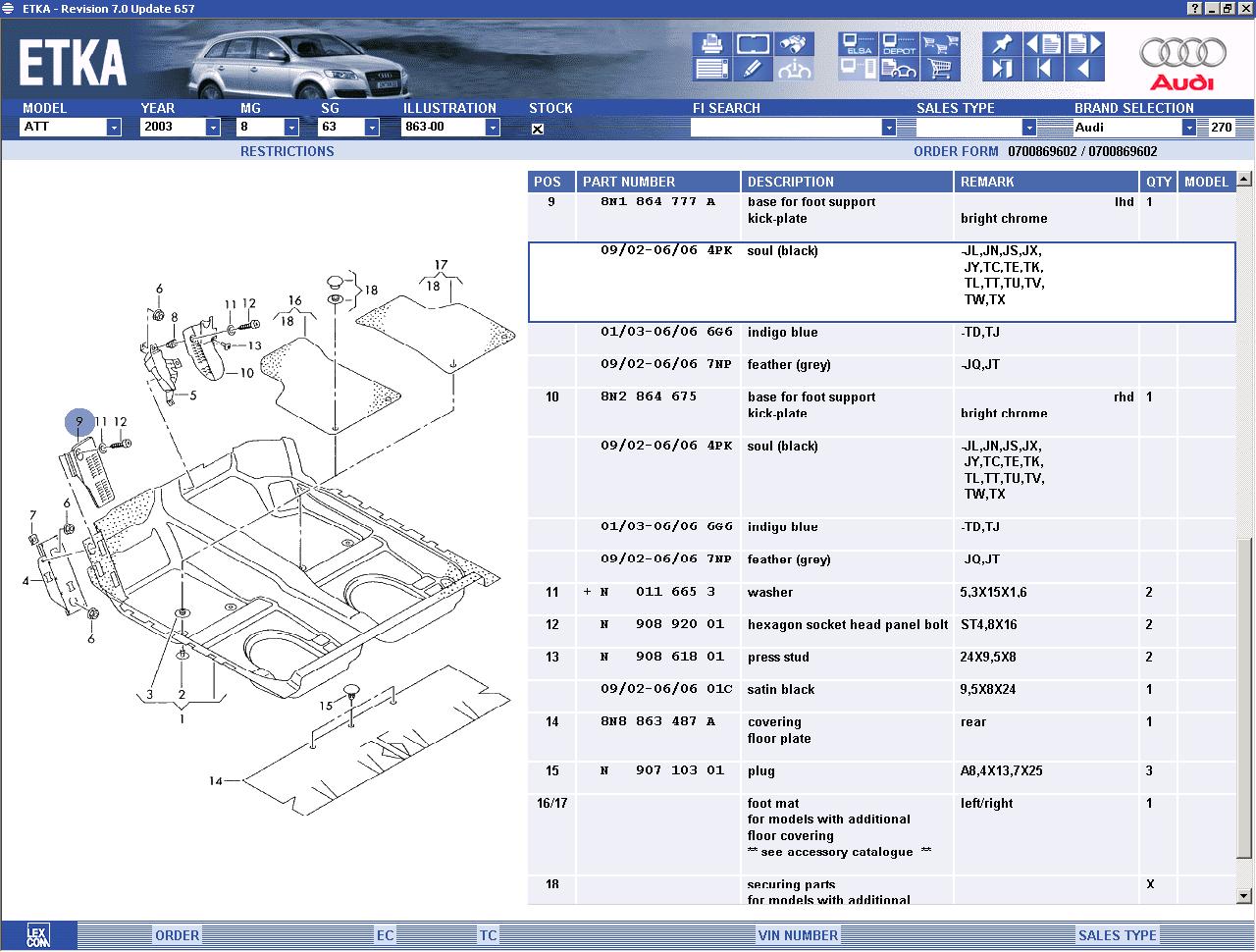Click the bottom SALES TYPE button

coord(1118,935)
